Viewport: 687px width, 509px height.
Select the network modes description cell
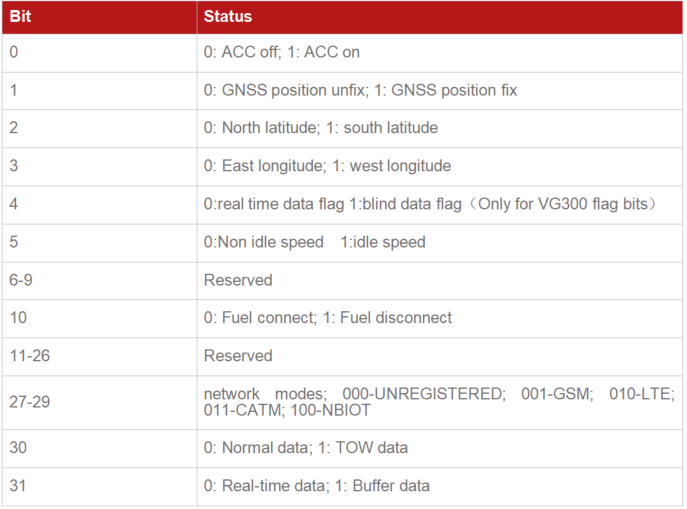[439, 402]
